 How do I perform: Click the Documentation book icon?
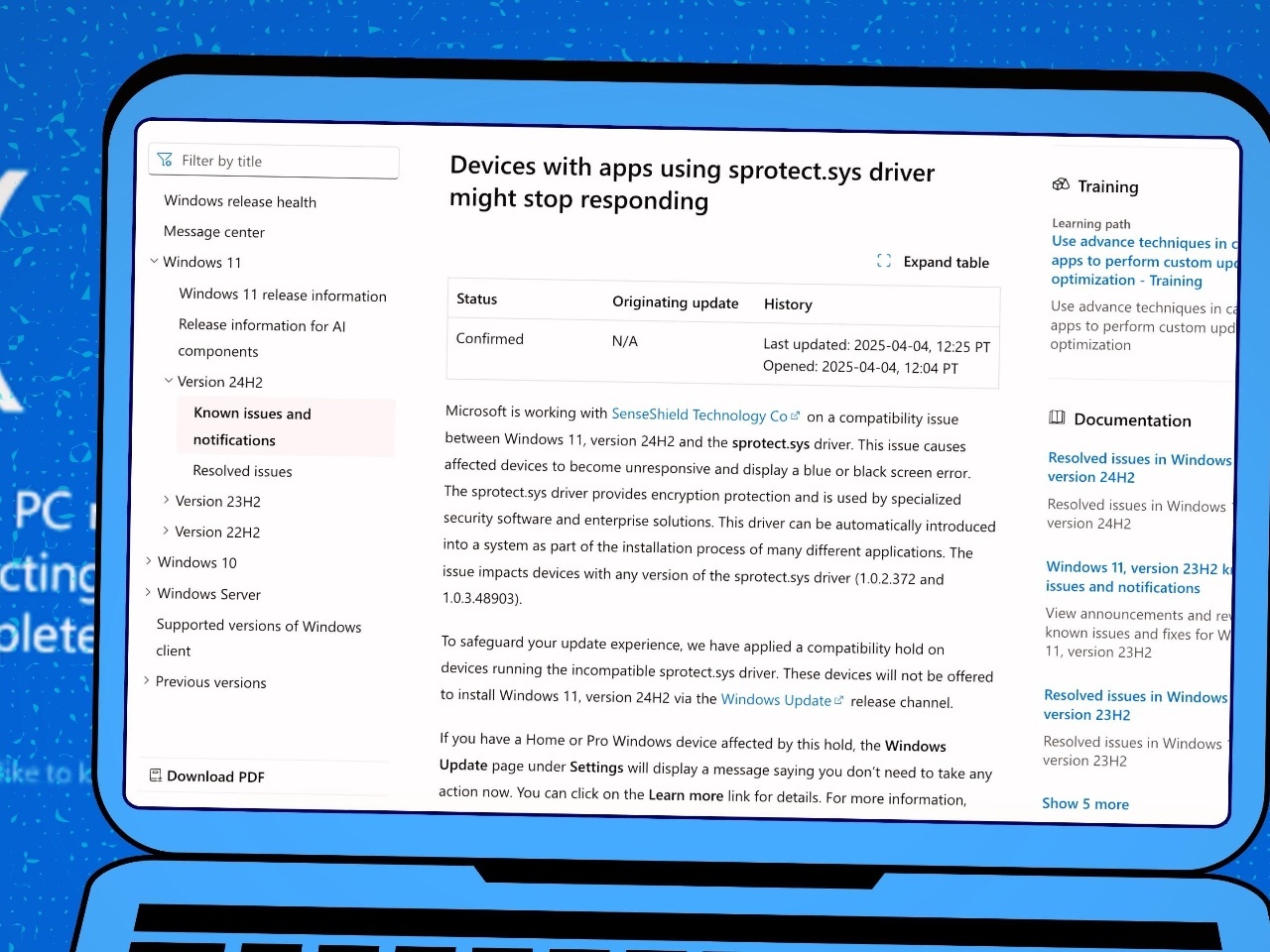[x=1057, y=417]
